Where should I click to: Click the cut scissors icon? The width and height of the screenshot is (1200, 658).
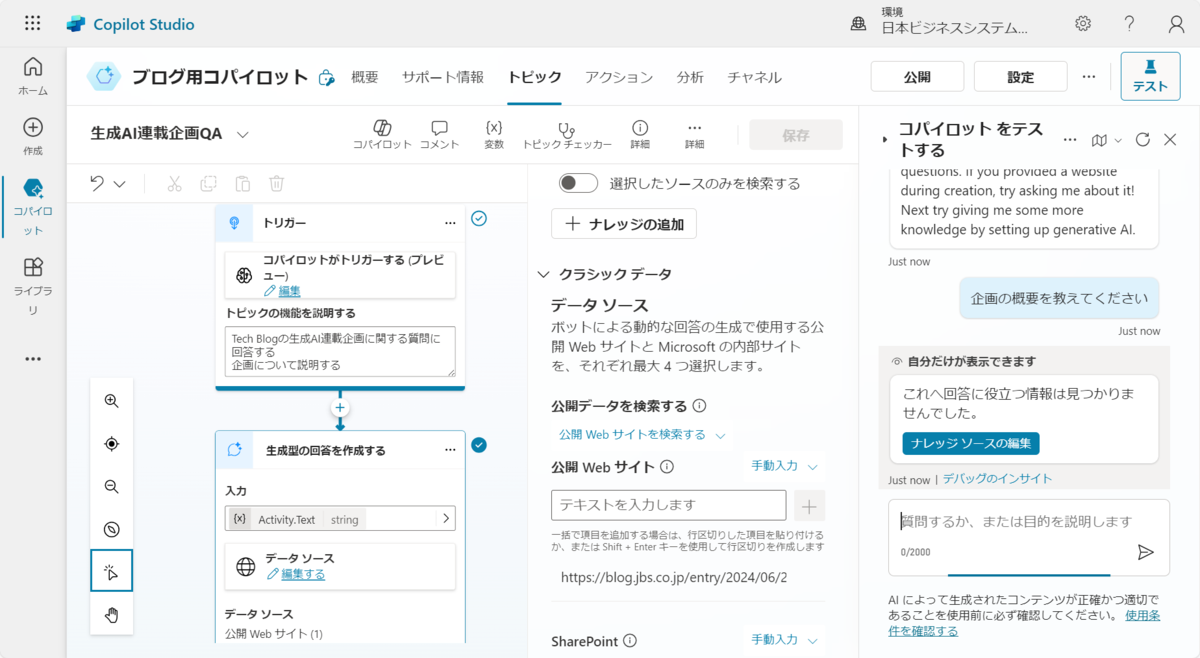[174, 183]
